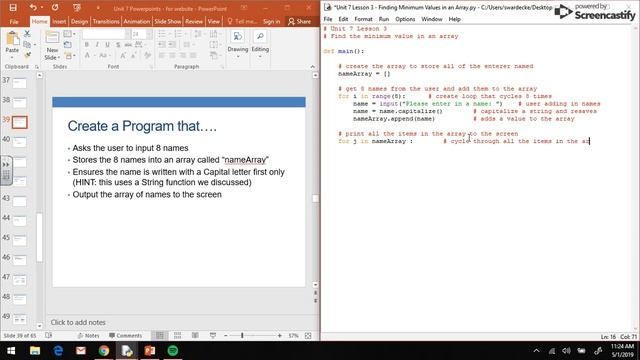Select slide 40 thumbnail
Screen dimensions: 640x360
tap(19, 142)
